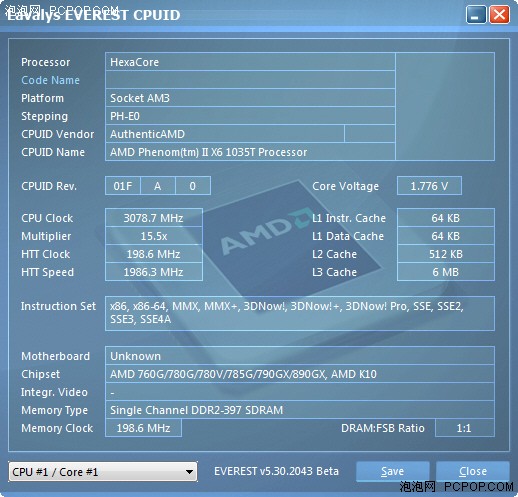
Task: Click the HTT Clock 198.6 MHz value
Action: pos(154,254)
